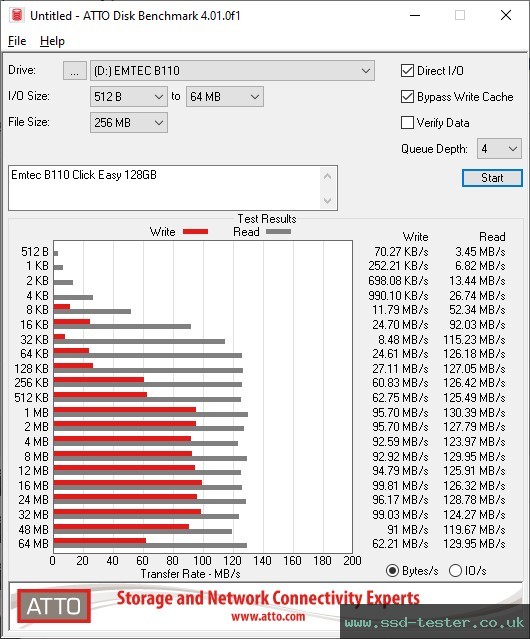Click the description box scroll up arrow
The height and width of the screenshot is (639, 530).
click(x=328, y=176)
